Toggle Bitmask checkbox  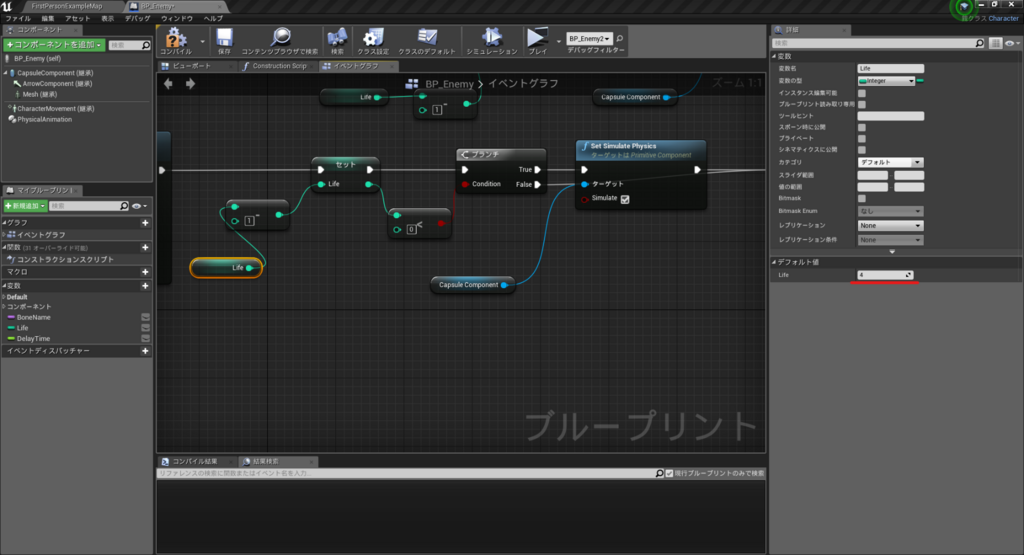coord(861,198)
